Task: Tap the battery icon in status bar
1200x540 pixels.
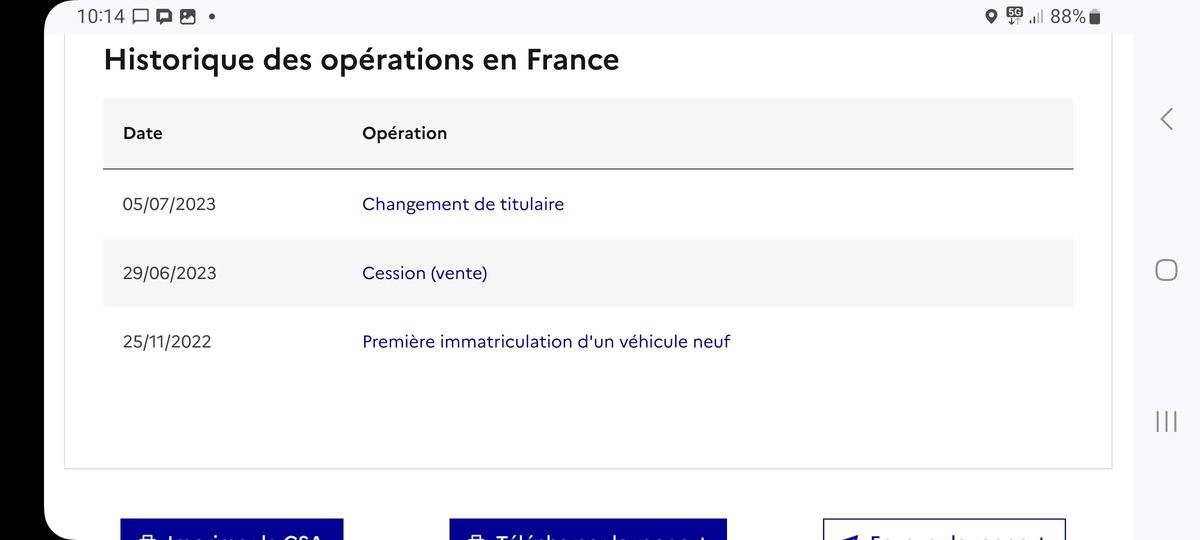Action: [1095, 17]
